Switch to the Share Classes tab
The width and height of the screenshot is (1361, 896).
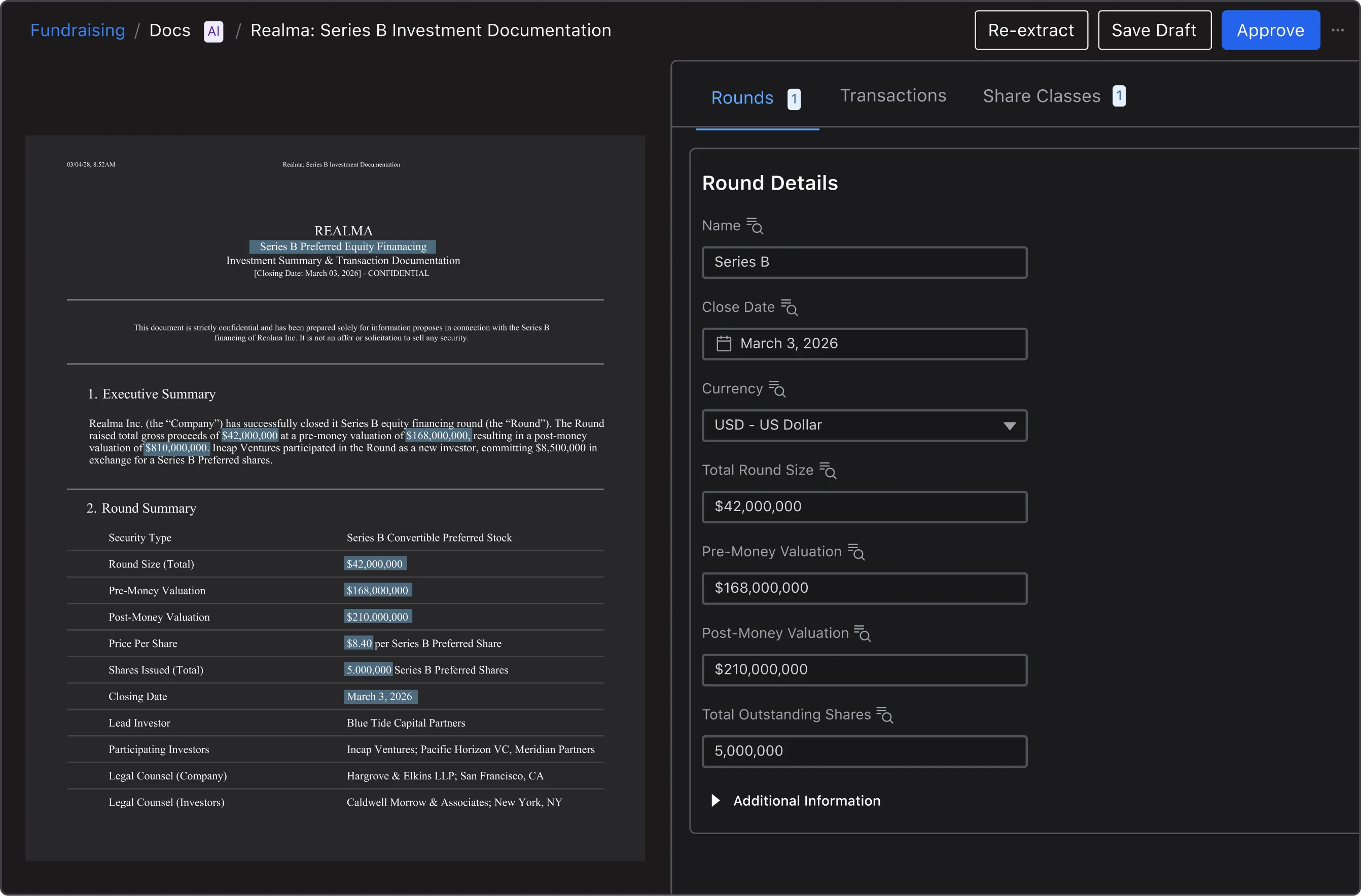(1042, 96)
